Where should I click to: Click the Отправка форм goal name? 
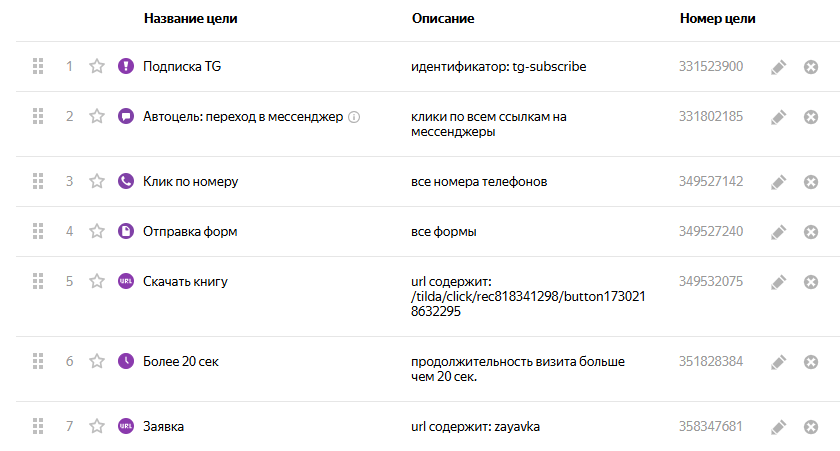coord(190,232)
